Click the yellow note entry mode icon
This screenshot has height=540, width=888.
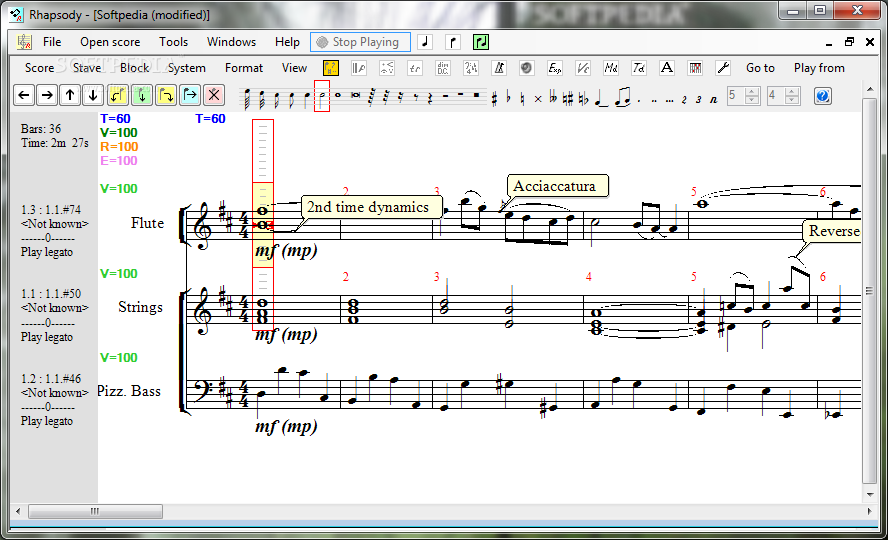point(331,68)
